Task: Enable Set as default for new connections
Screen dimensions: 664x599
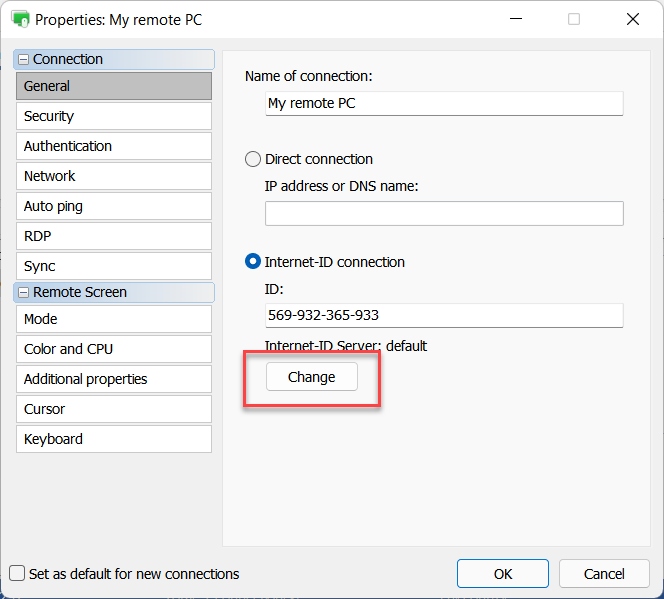Action: tap(17, 574)
